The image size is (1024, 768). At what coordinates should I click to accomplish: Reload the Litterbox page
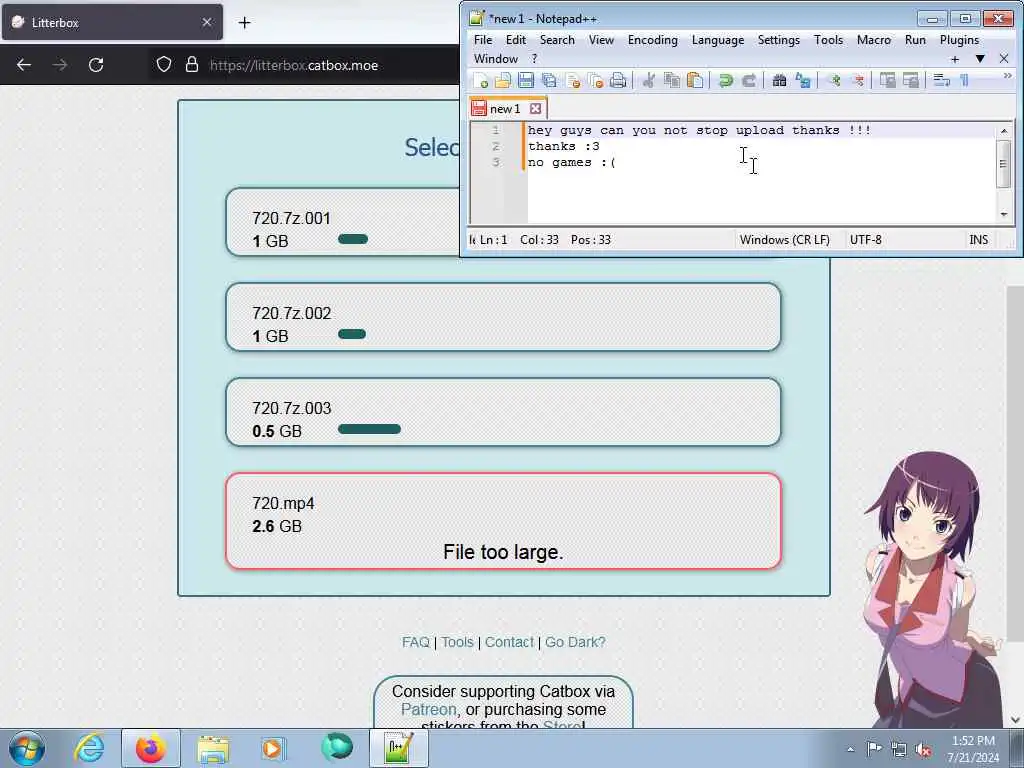(96, 65)
